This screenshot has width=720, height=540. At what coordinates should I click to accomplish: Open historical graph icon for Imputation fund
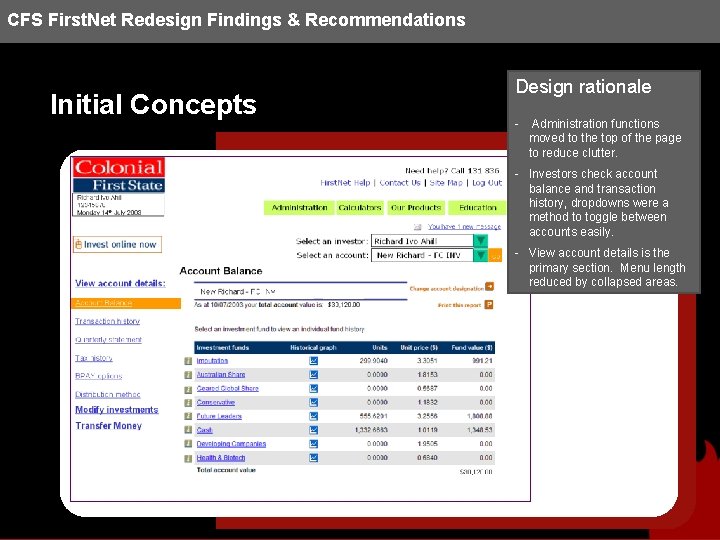tap(314, 361)
